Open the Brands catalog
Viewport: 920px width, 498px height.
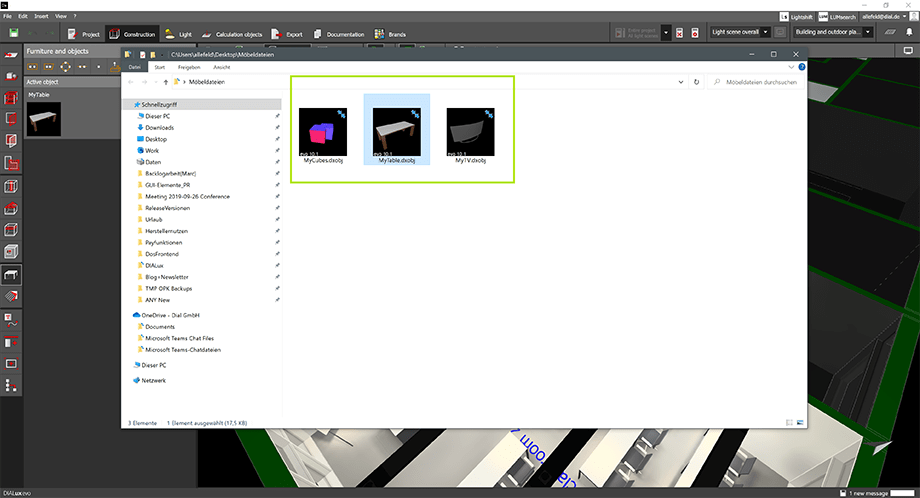[392, 34]
